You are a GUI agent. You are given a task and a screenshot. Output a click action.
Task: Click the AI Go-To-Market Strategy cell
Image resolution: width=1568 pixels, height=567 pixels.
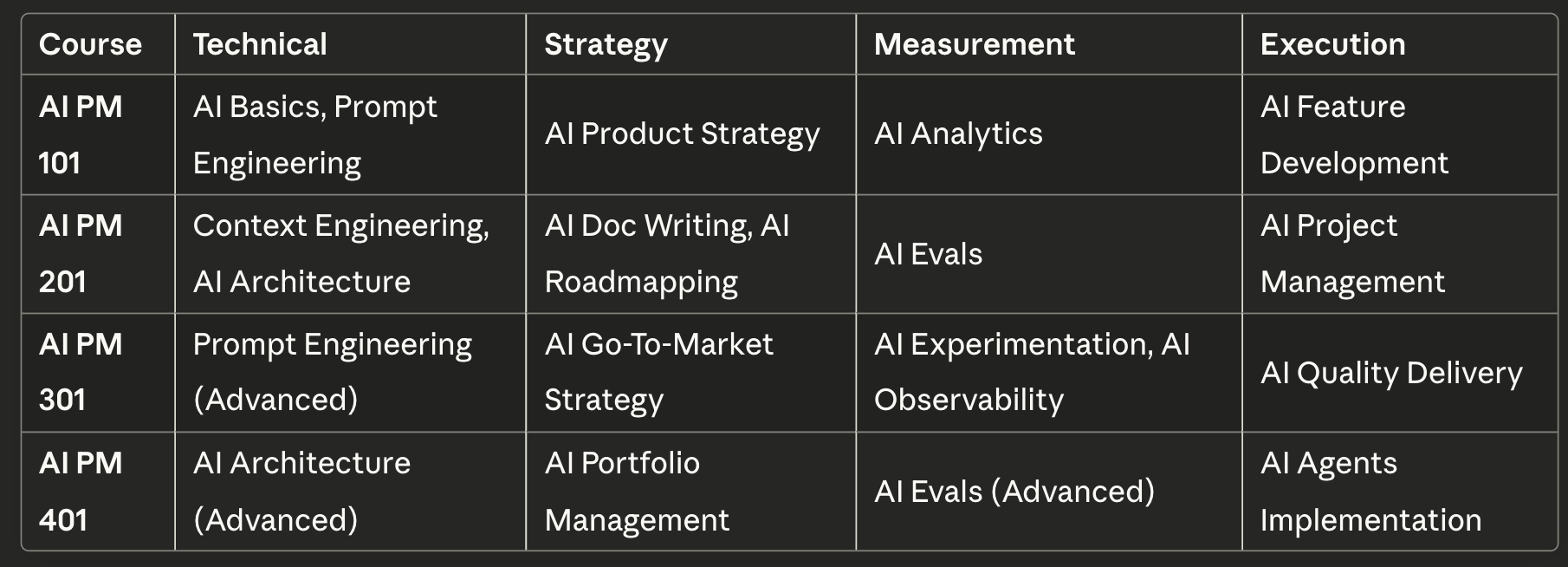click(658, 372)
